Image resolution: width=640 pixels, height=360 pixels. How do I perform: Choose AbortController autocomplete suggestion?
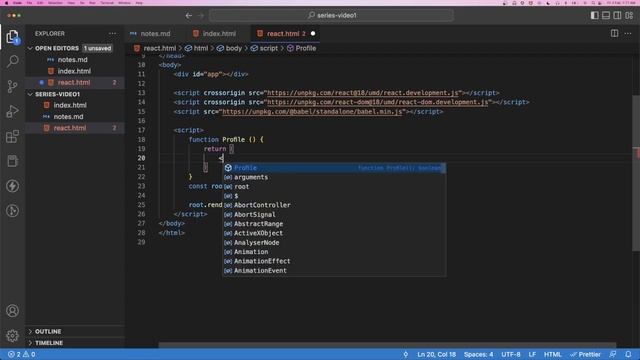[334, 205]
